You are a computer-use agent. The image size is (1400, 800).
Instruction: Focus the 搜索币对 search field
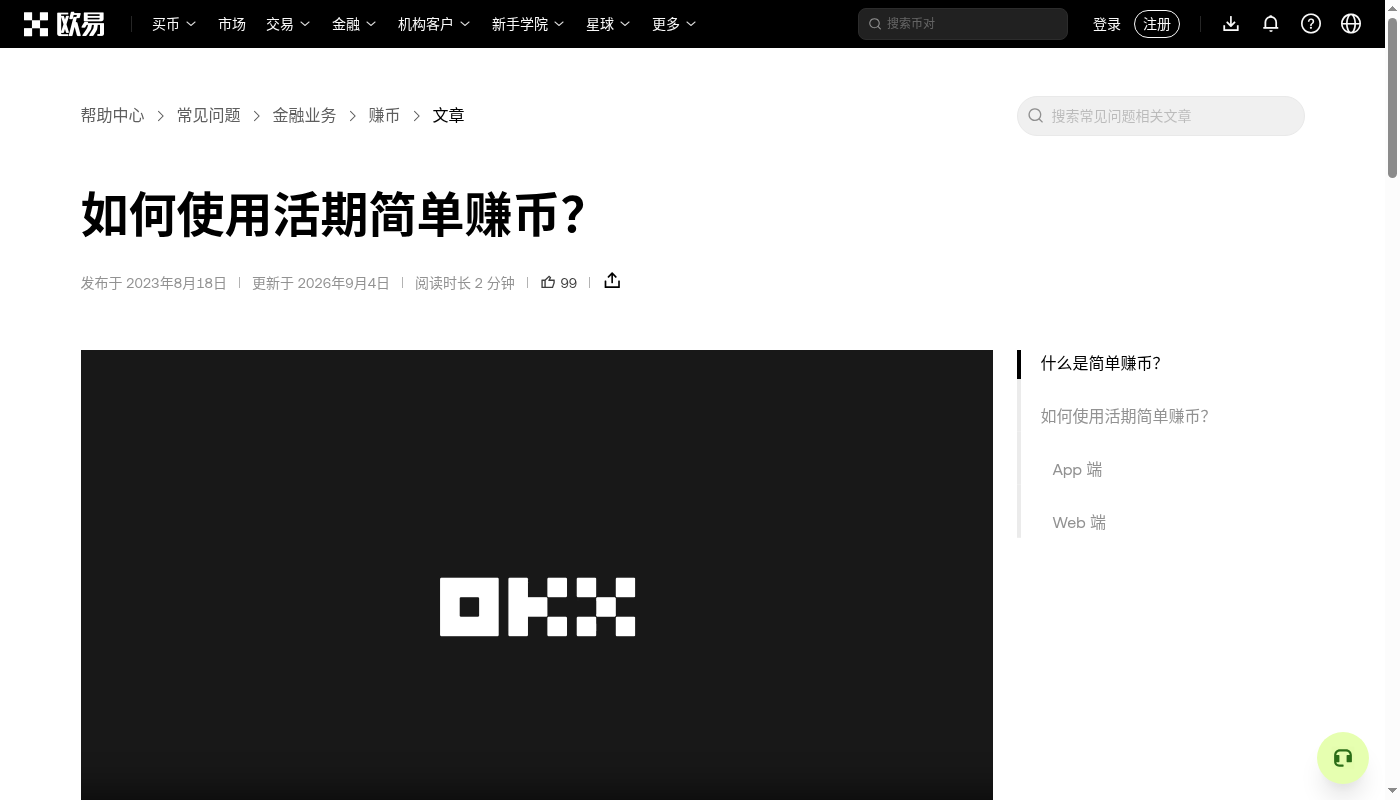963,24
